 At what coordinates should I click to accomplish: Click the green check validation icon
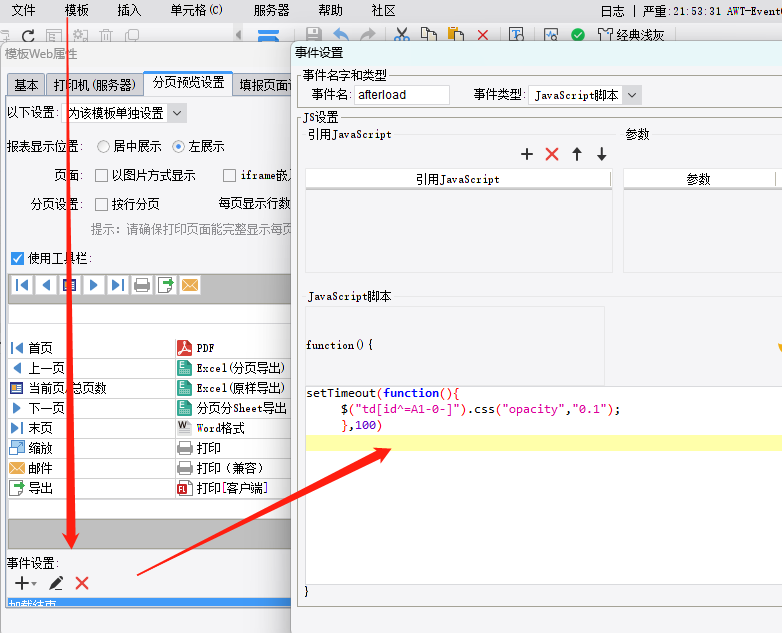click(578, 35)
